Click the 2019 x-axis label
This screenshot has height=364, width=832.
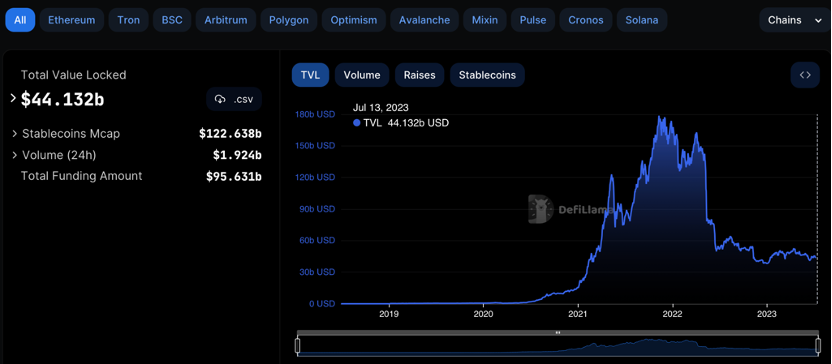[389, 314]
